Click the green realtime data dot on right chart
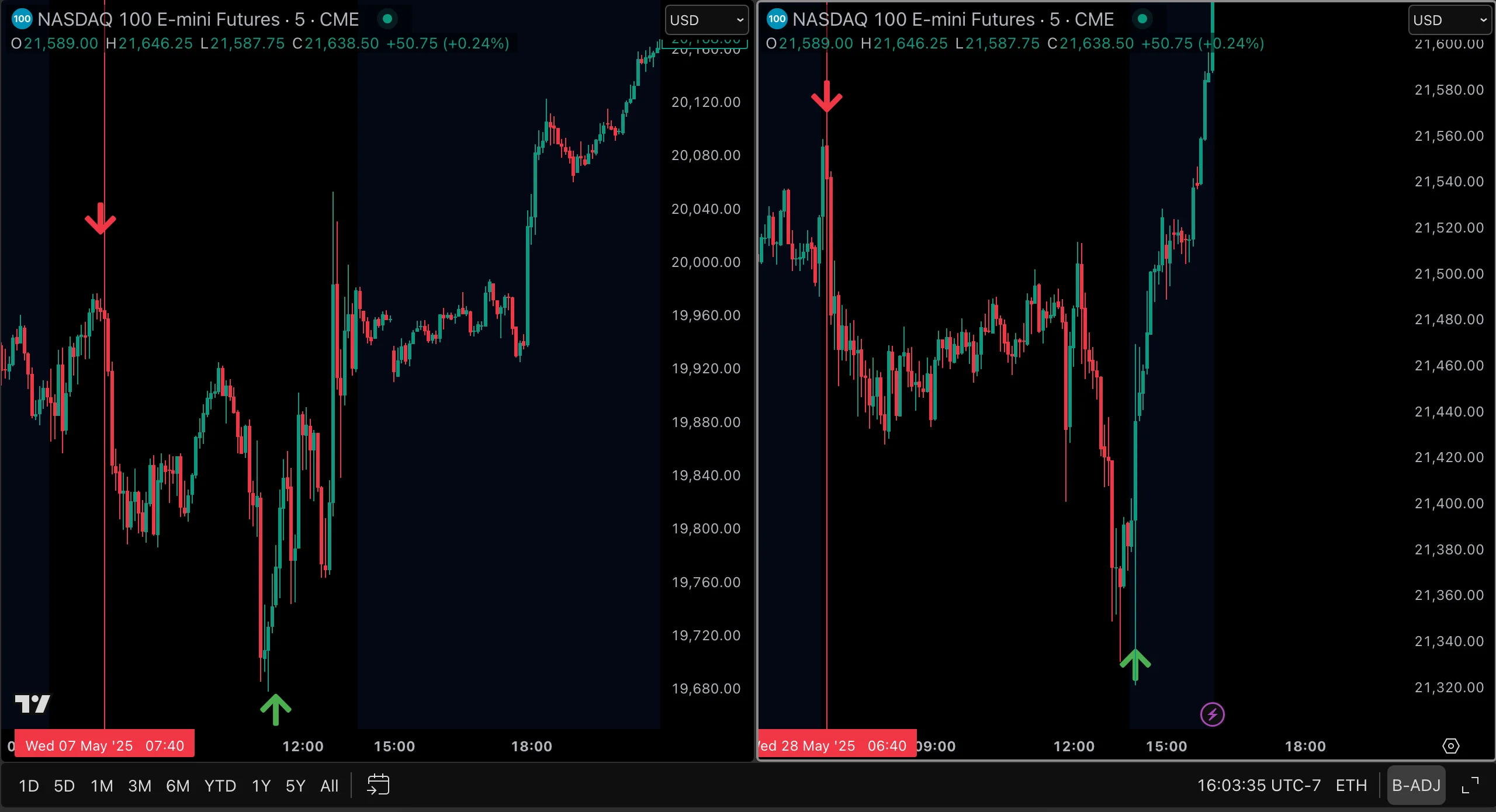The image size is (1496, 812). [1142, 19]
